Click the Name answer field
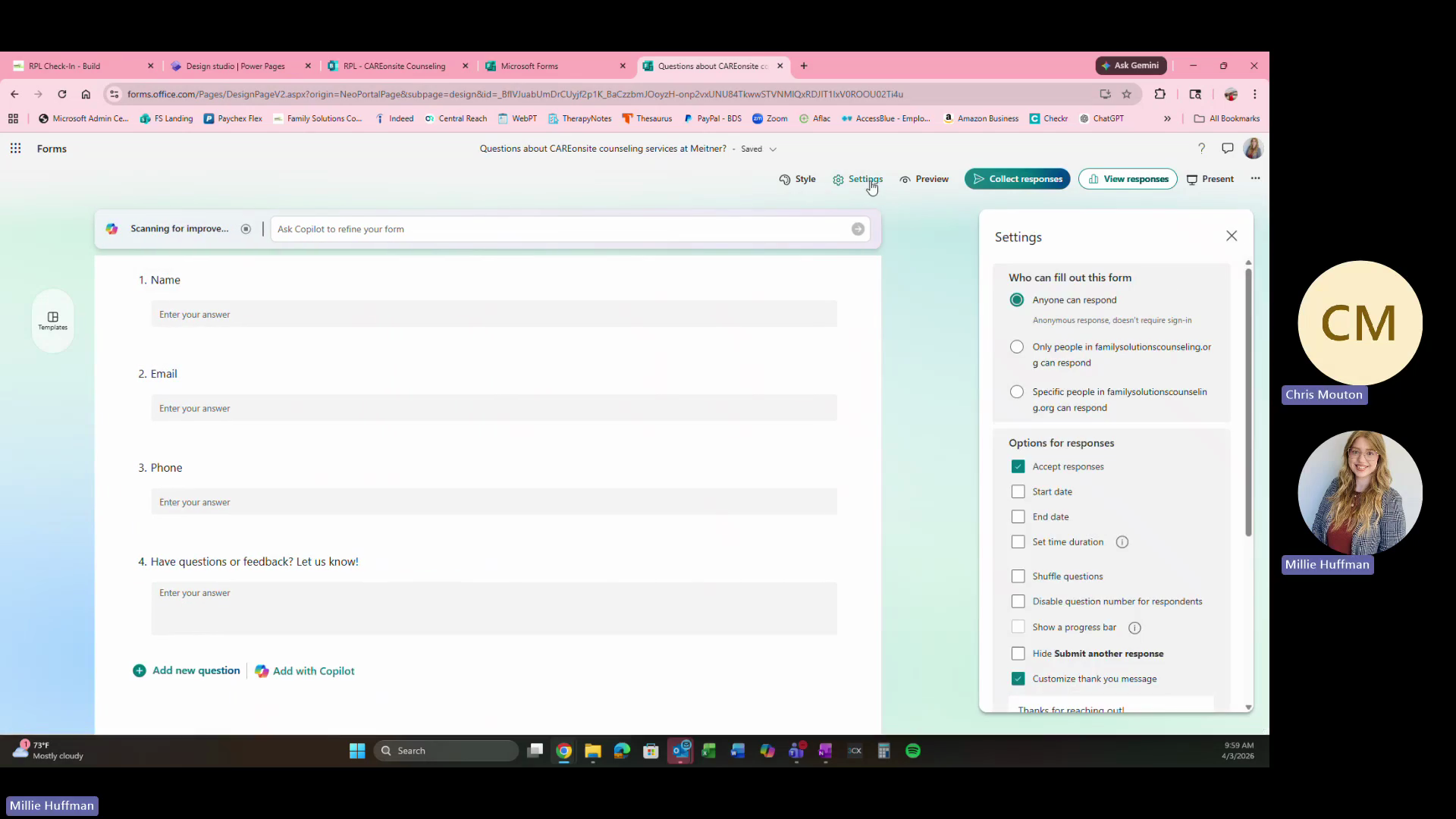This screenshot has width=1456, height=819. 494,314
